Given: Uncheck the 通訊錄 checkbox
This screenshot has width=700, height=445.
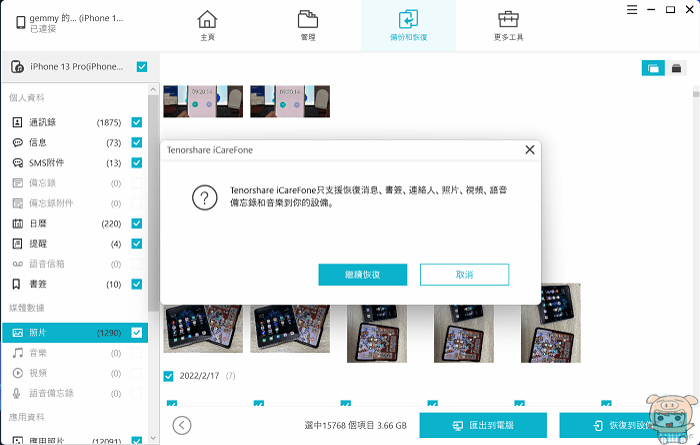Looking at the screenshot, I should 137,122.
